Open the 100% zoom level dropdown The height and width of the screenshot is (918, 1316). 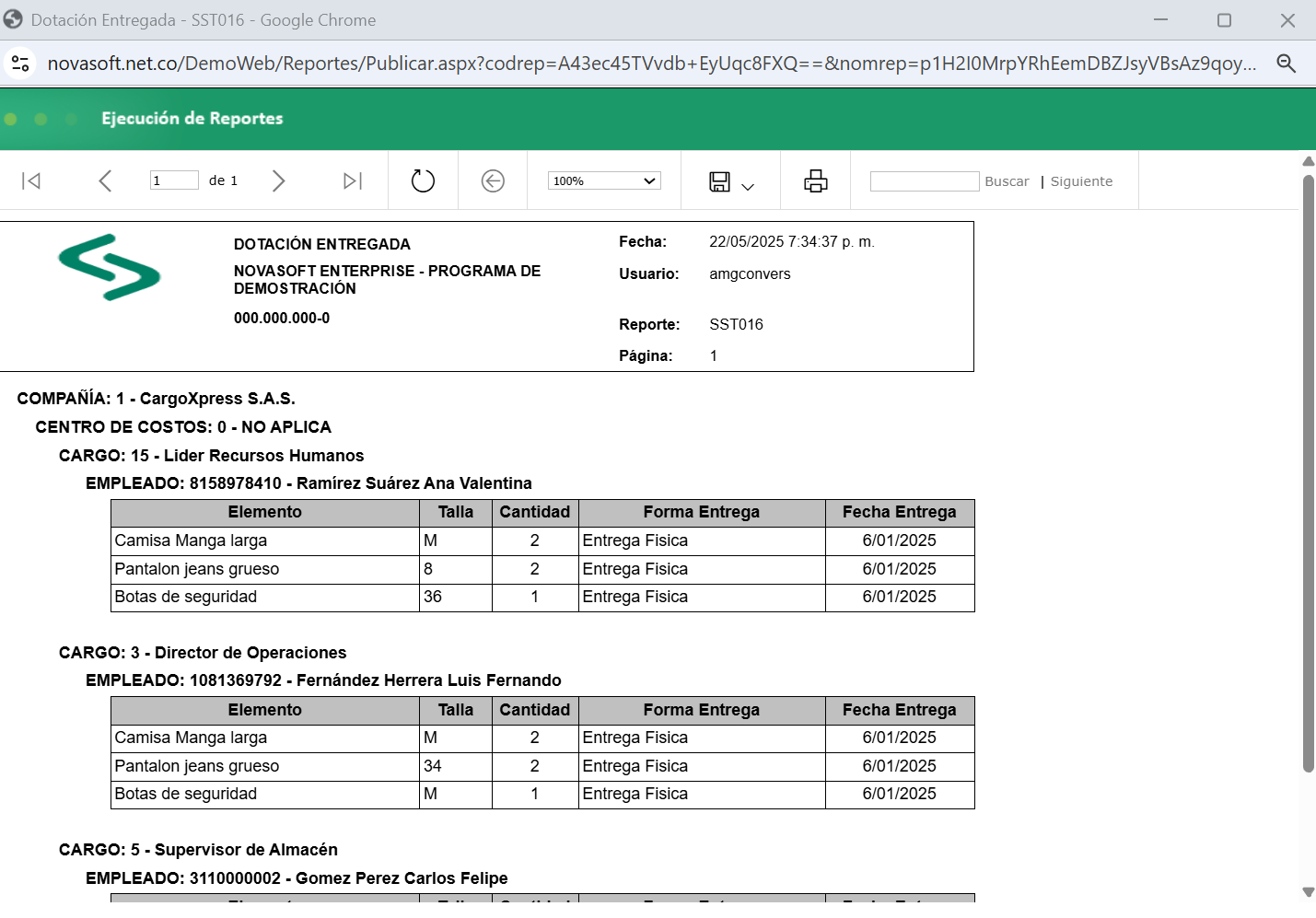coord(603,180)
